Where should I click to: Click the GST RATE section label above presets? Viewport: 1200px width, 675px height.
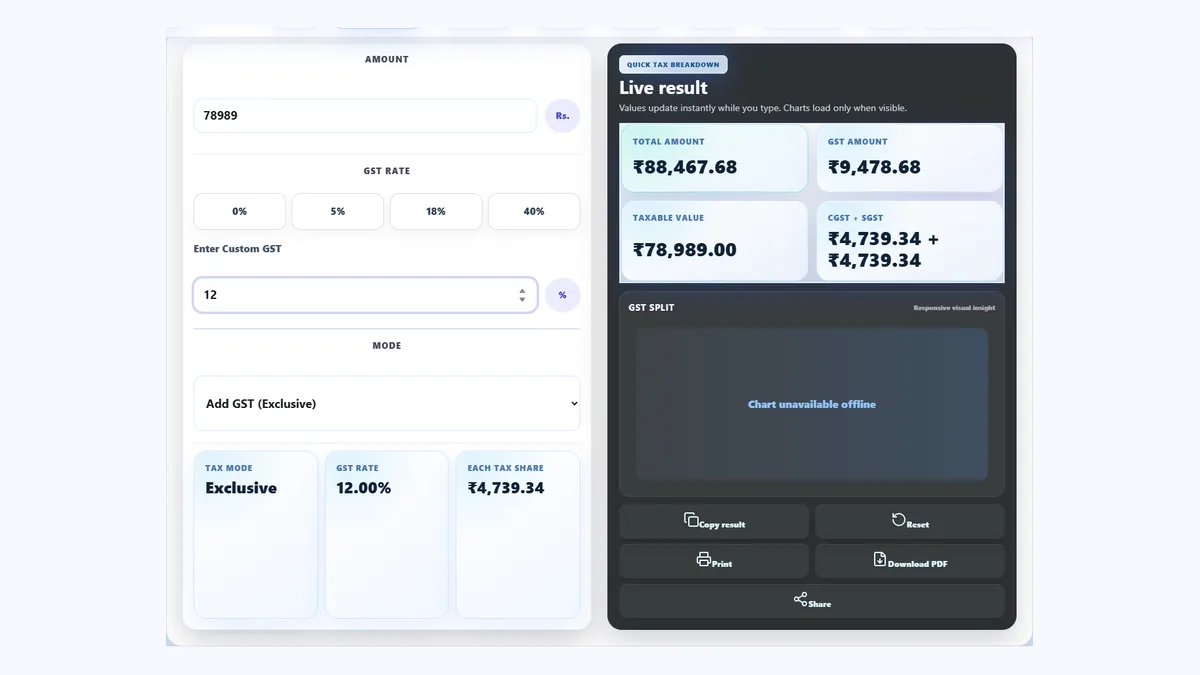coord(387,171)
